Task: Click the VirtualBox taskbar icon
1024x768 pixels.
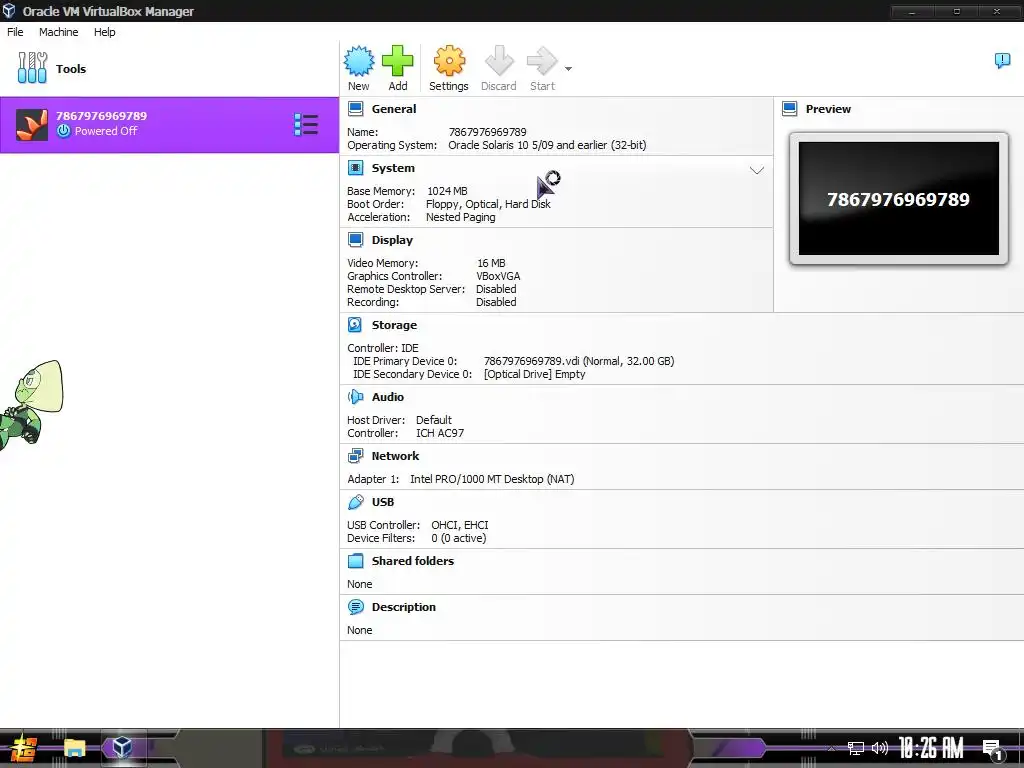Action: [x=122, y=748]
